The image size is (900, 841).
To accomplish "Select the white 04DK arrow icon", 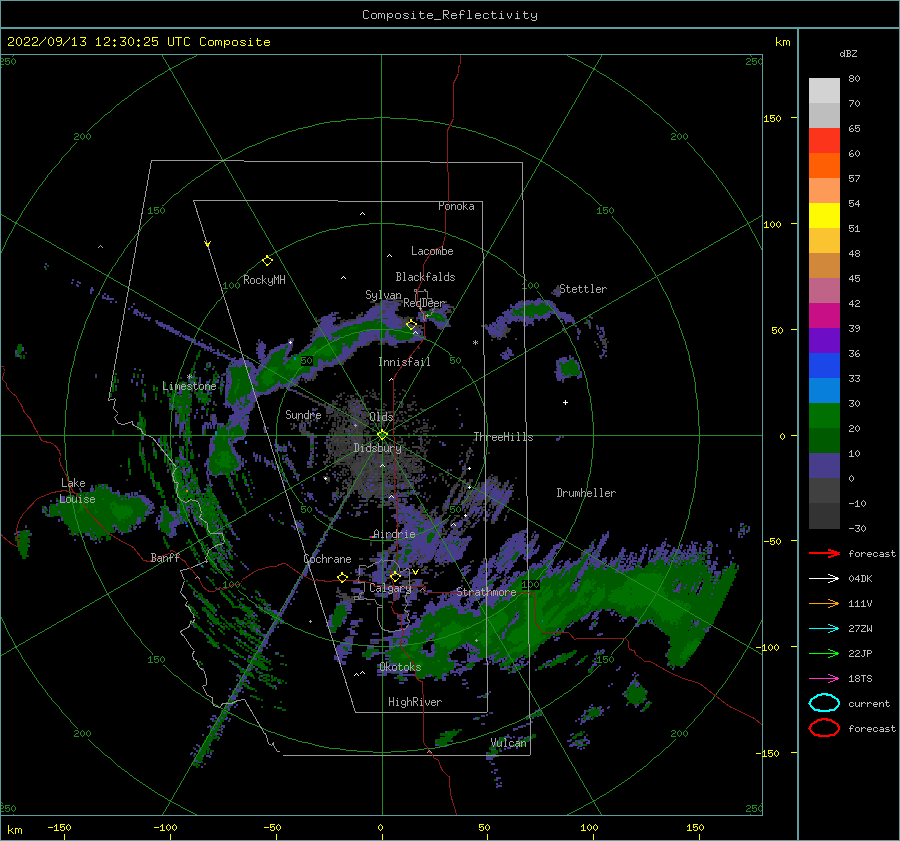I will click(824, 579).
